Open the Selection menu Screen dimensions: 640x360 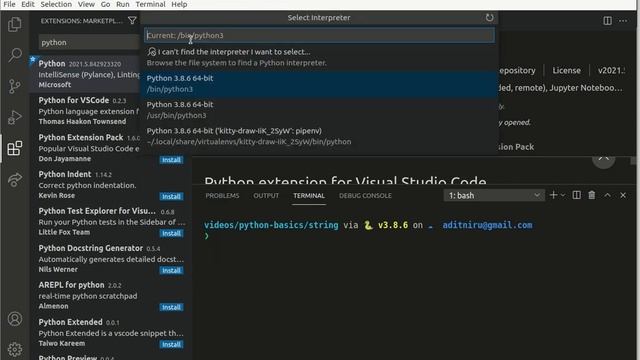pyautogui.click(x=56, y=4)
